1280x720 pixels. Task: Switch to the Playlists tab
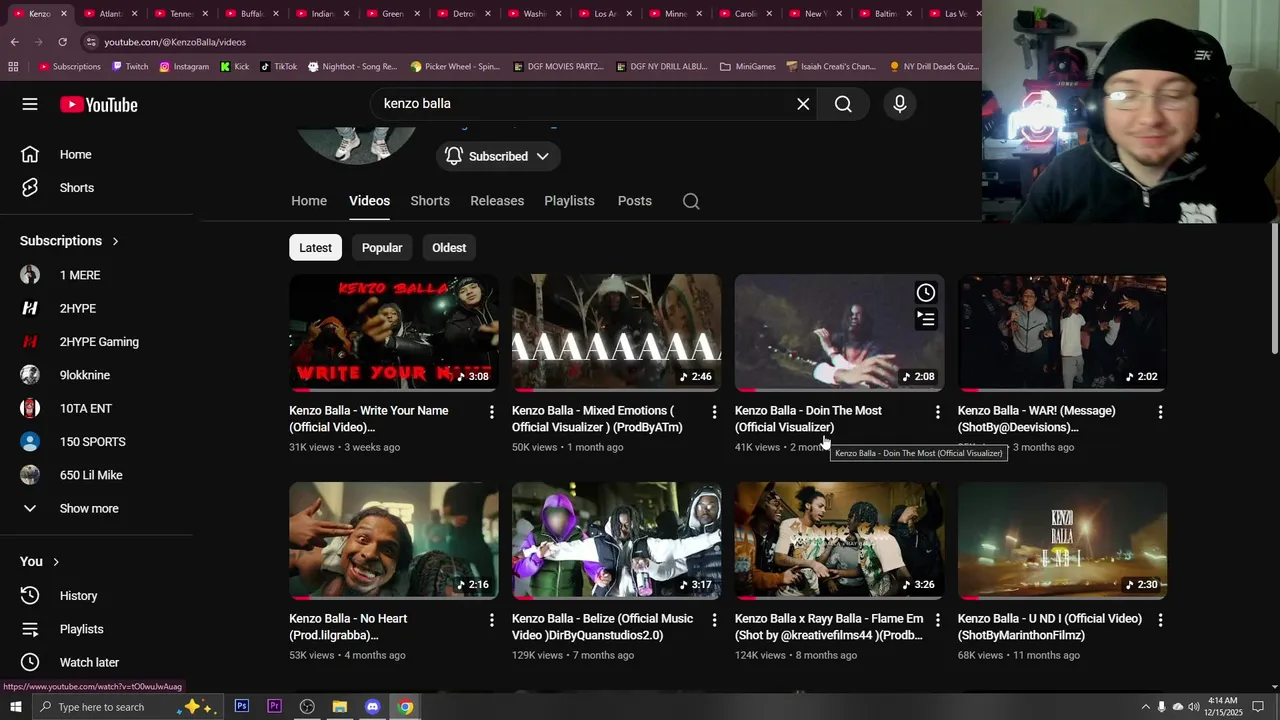click(569, 201)
